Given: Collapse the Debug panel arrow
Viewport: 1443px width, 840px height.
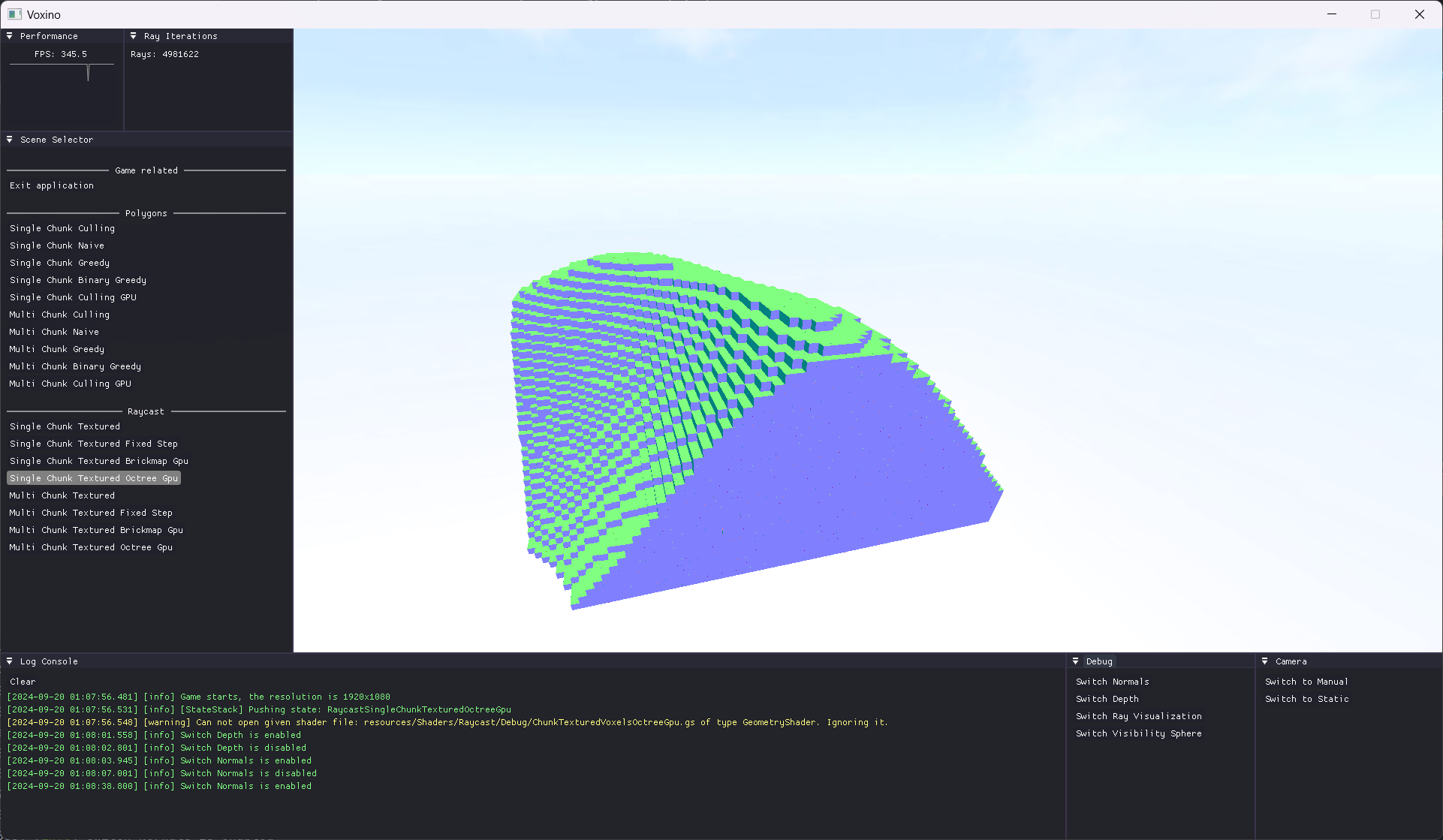Looking at the screenshot, I should pos(1076,661).
